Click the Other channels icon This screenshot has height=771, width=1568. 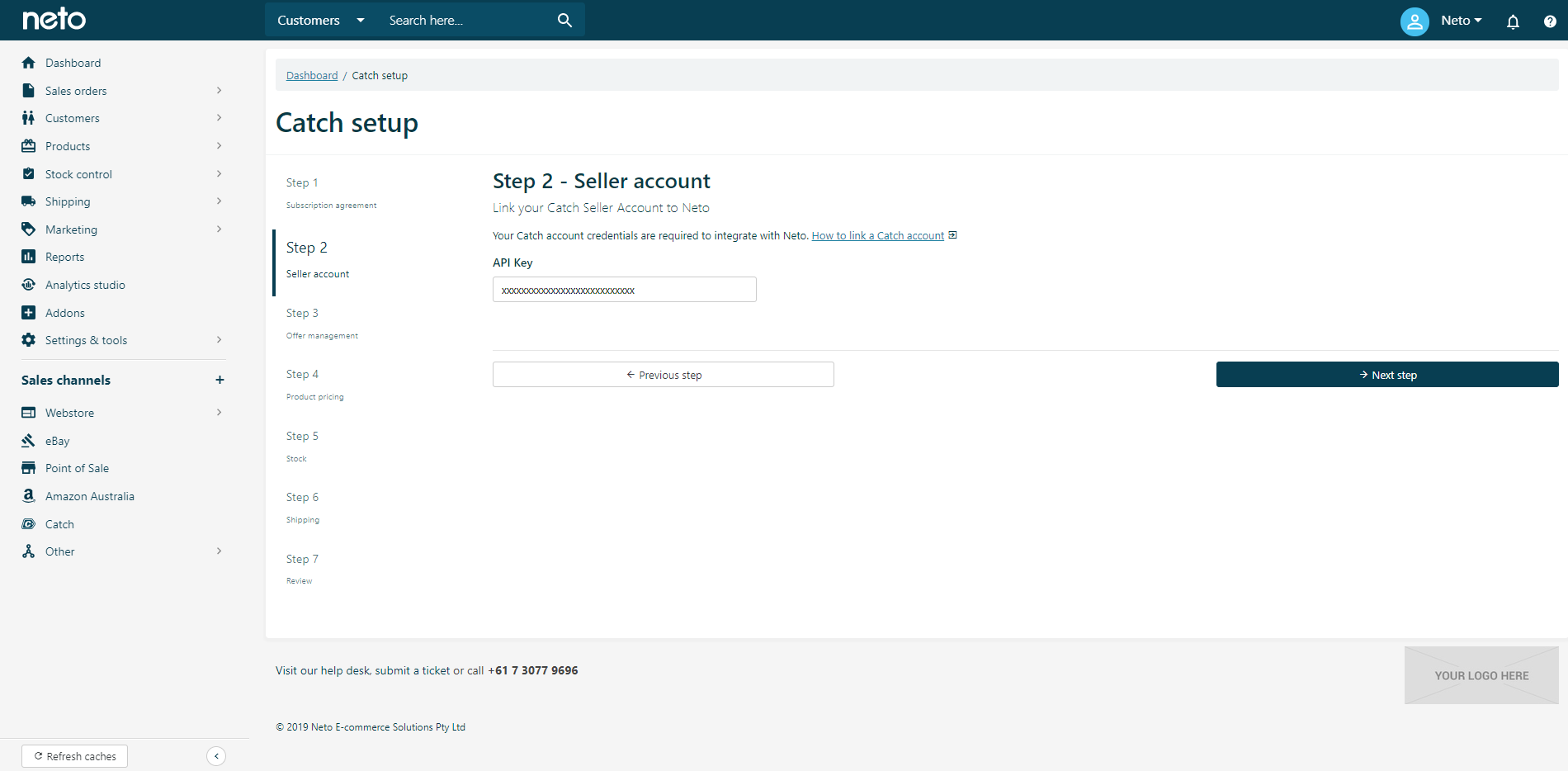[29, 551]
